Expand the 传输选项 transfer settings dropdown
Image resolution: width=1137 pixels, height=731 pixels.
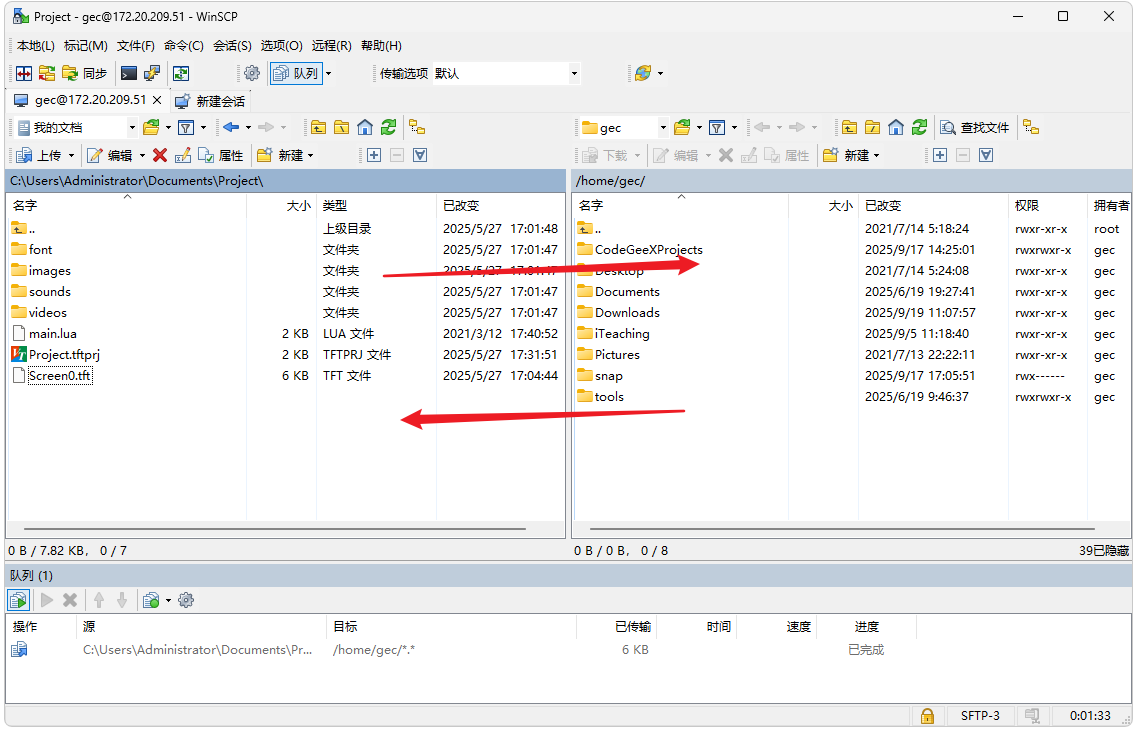(574, 73)
